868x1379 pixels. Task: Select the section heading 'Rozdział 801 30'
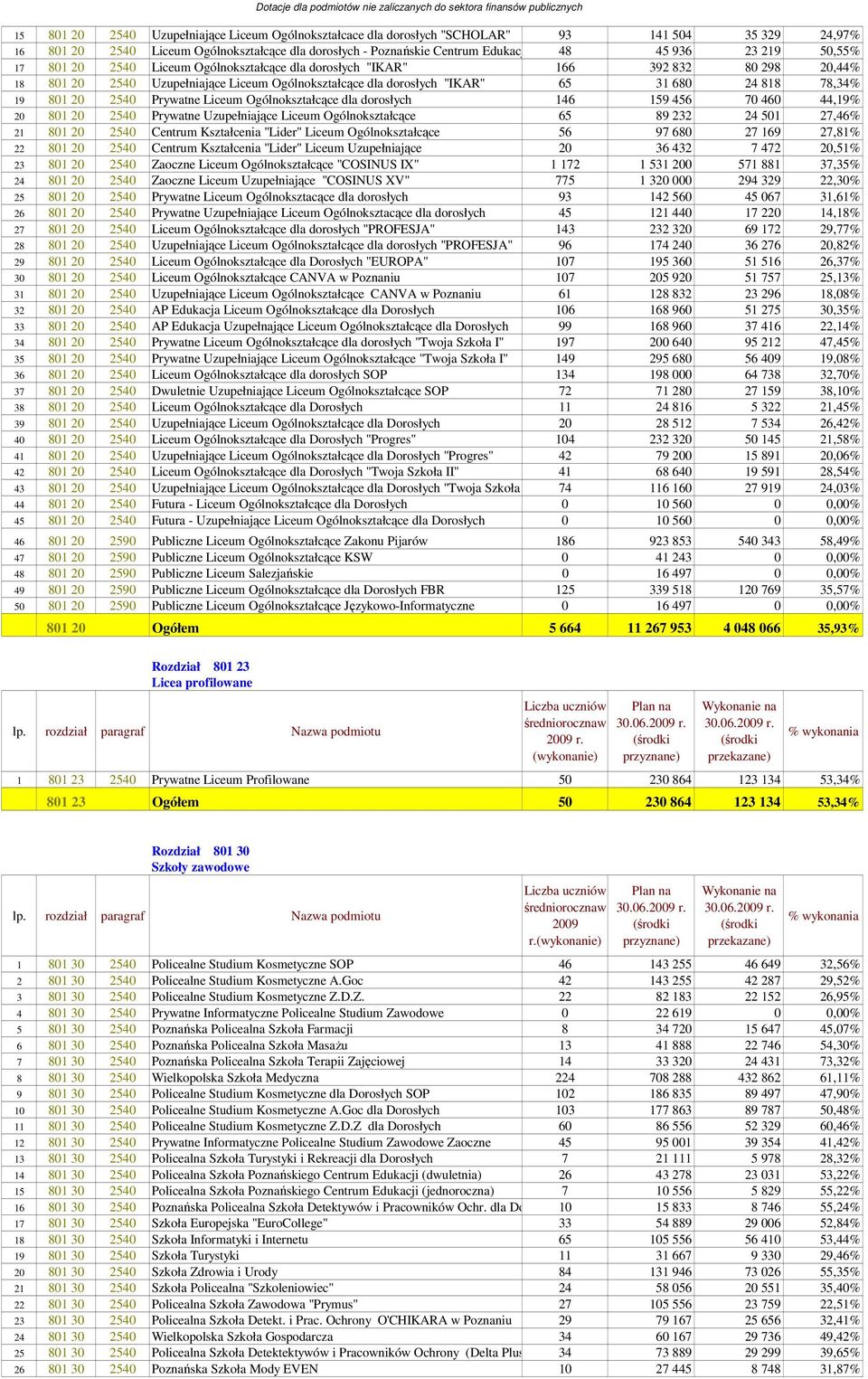(201, 851)
